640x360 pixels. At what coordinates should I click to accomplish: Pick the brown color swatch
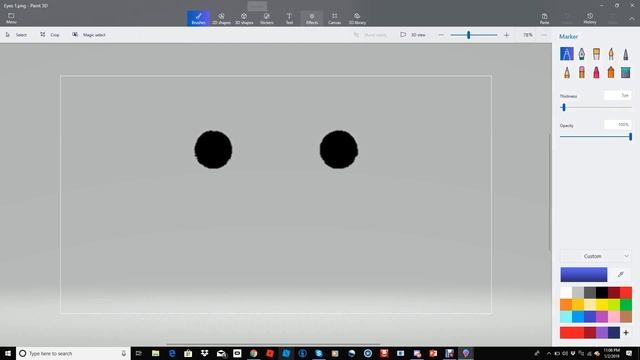(626, 316)
